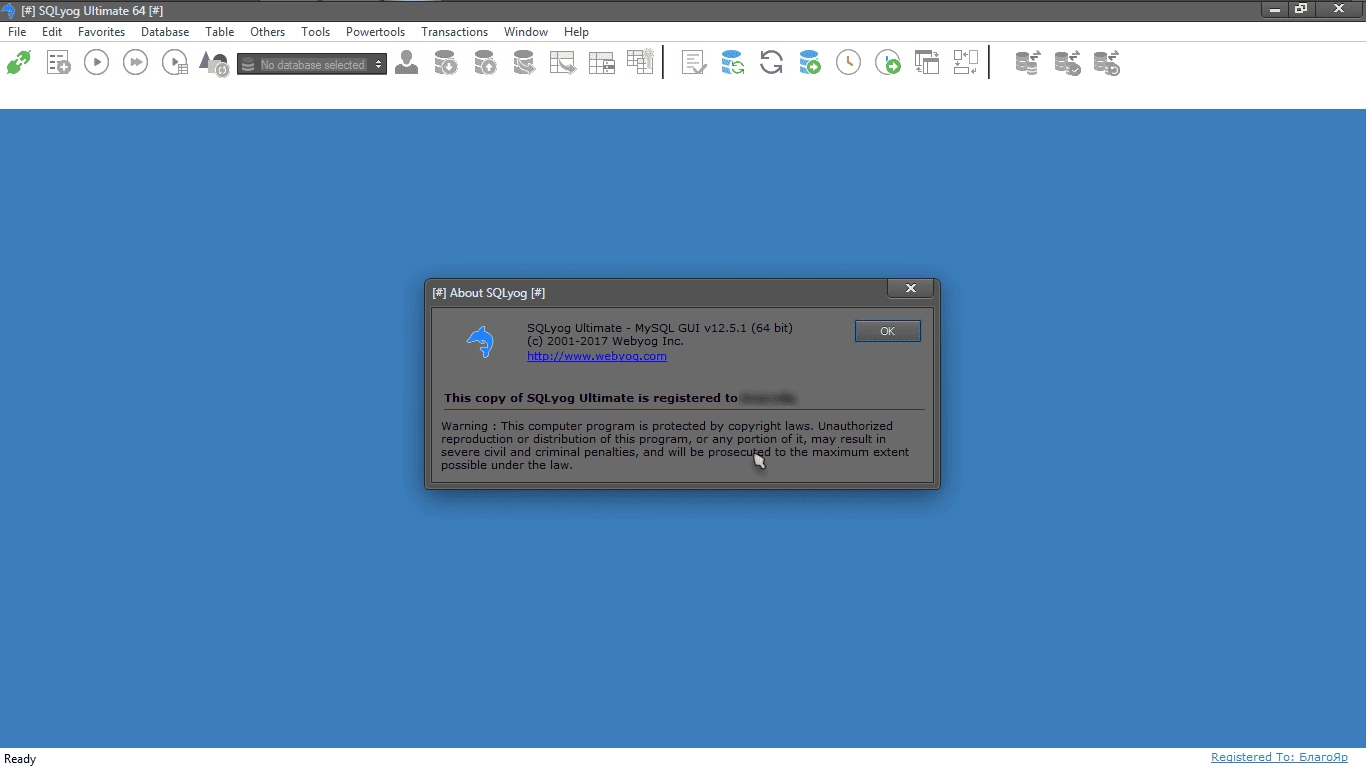This screenshot has height=768, width=1366.
Task: Click the table grid schema icon
Action: coord(602,63)
